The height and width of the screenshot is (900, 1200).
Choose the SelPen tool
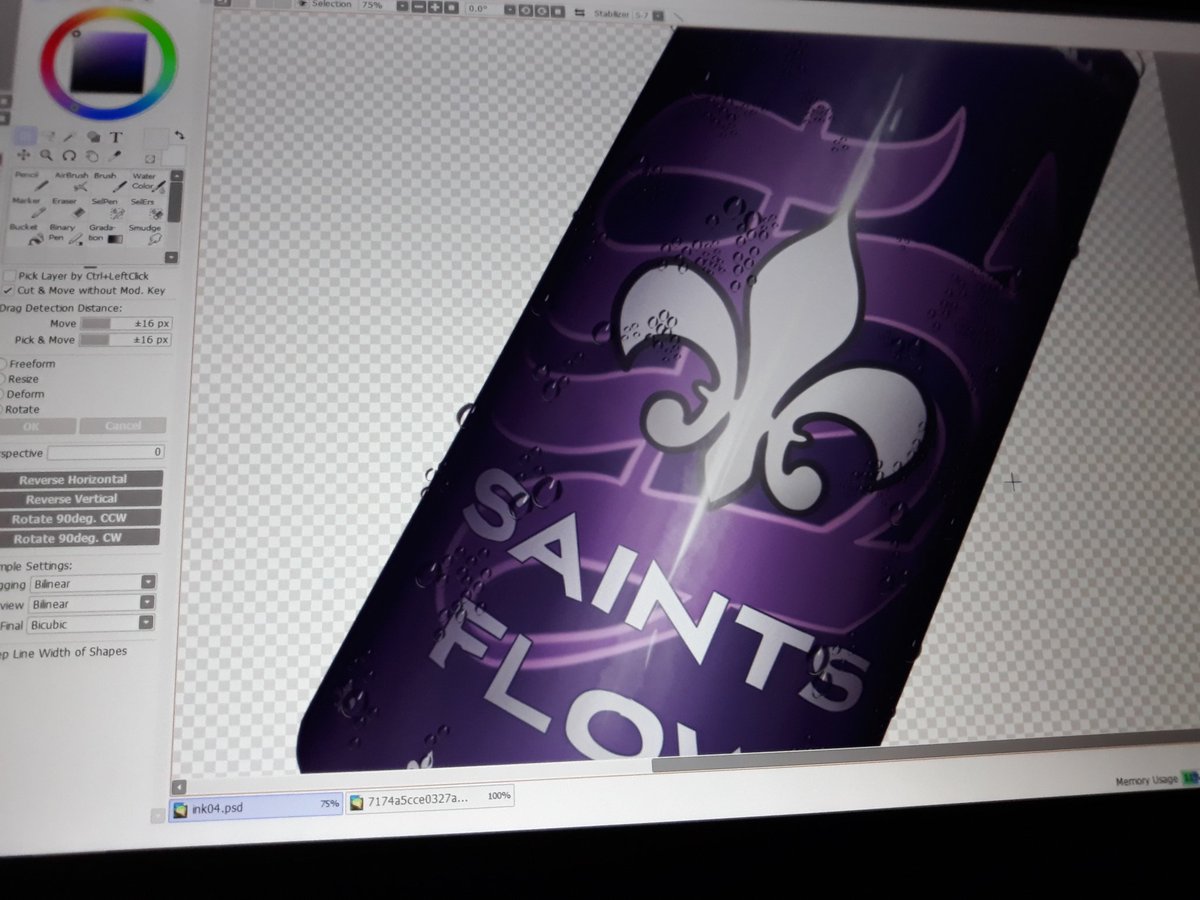point(106,207)
